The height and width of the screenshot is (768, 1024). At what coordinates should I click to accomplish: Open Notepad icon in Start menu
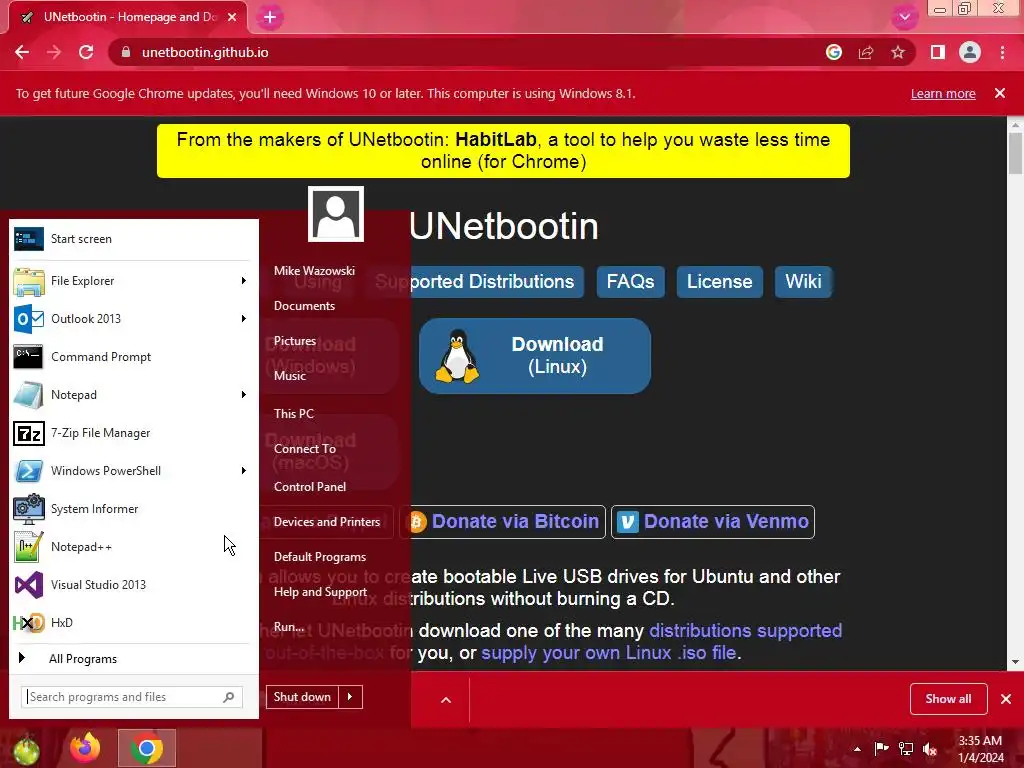29,394
